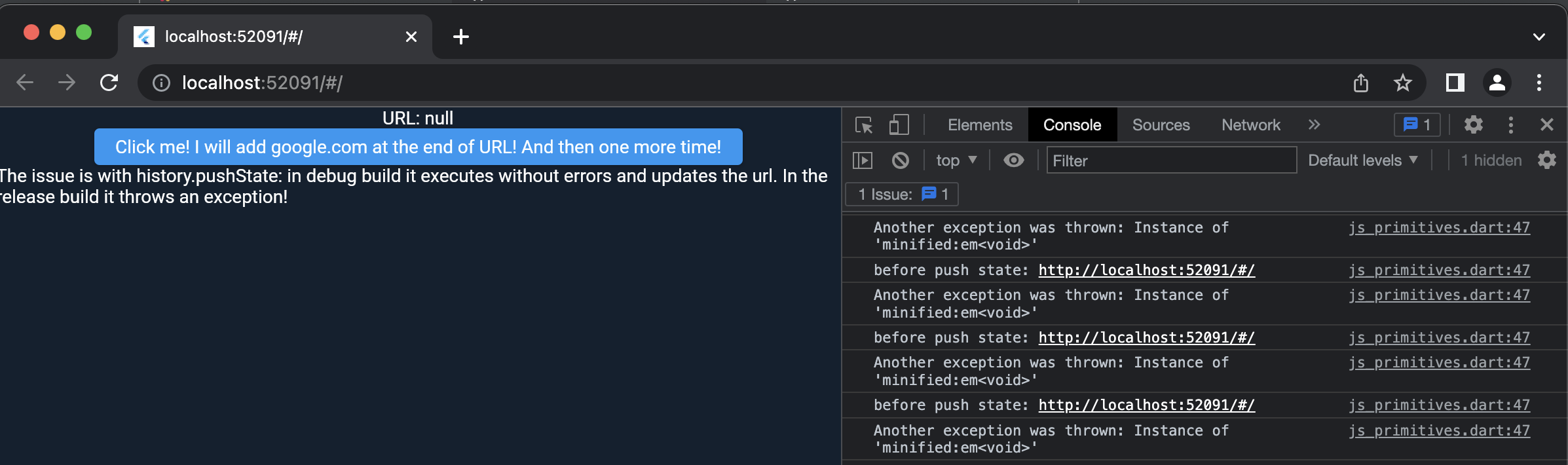Show the 1 hidden console message
This screenshot has width=1568, height=465.
pyautogui.click(x=1491, y=160)
